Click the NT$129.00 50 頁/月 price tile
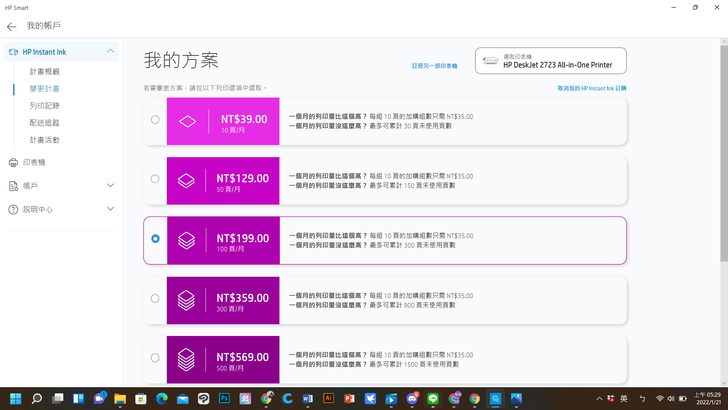728x410 pixels. [223, 181]
